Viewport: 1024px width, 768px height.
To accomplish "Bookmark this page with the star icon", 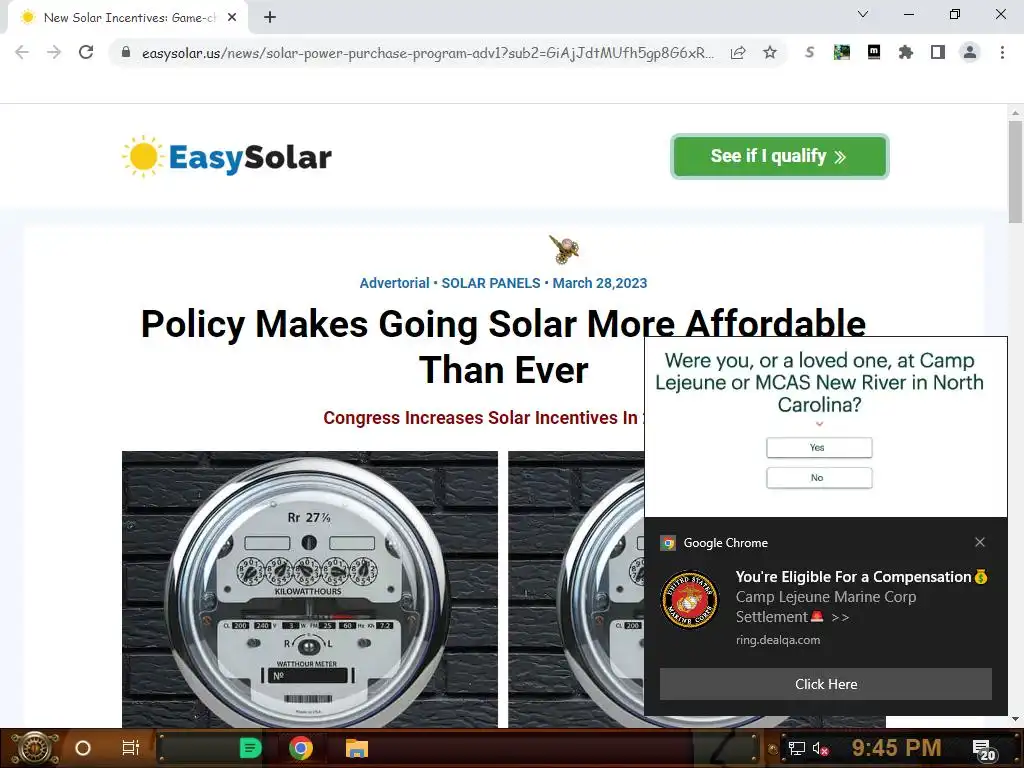I will click(770, 52).
